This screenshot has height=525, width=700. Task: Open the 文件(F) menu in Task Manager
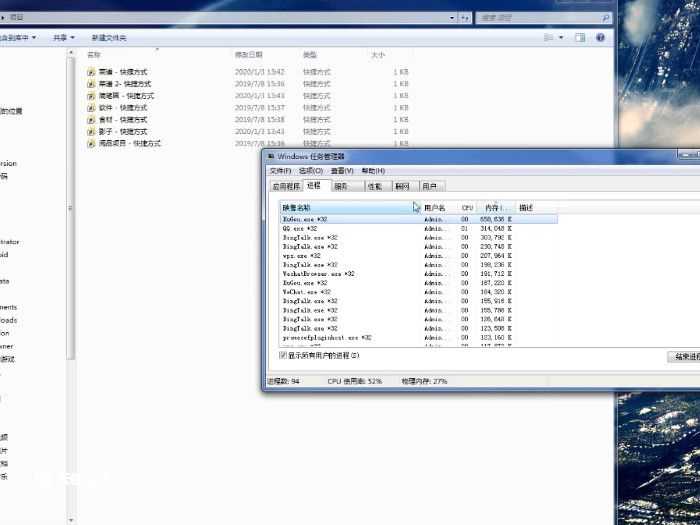point(280,171)
